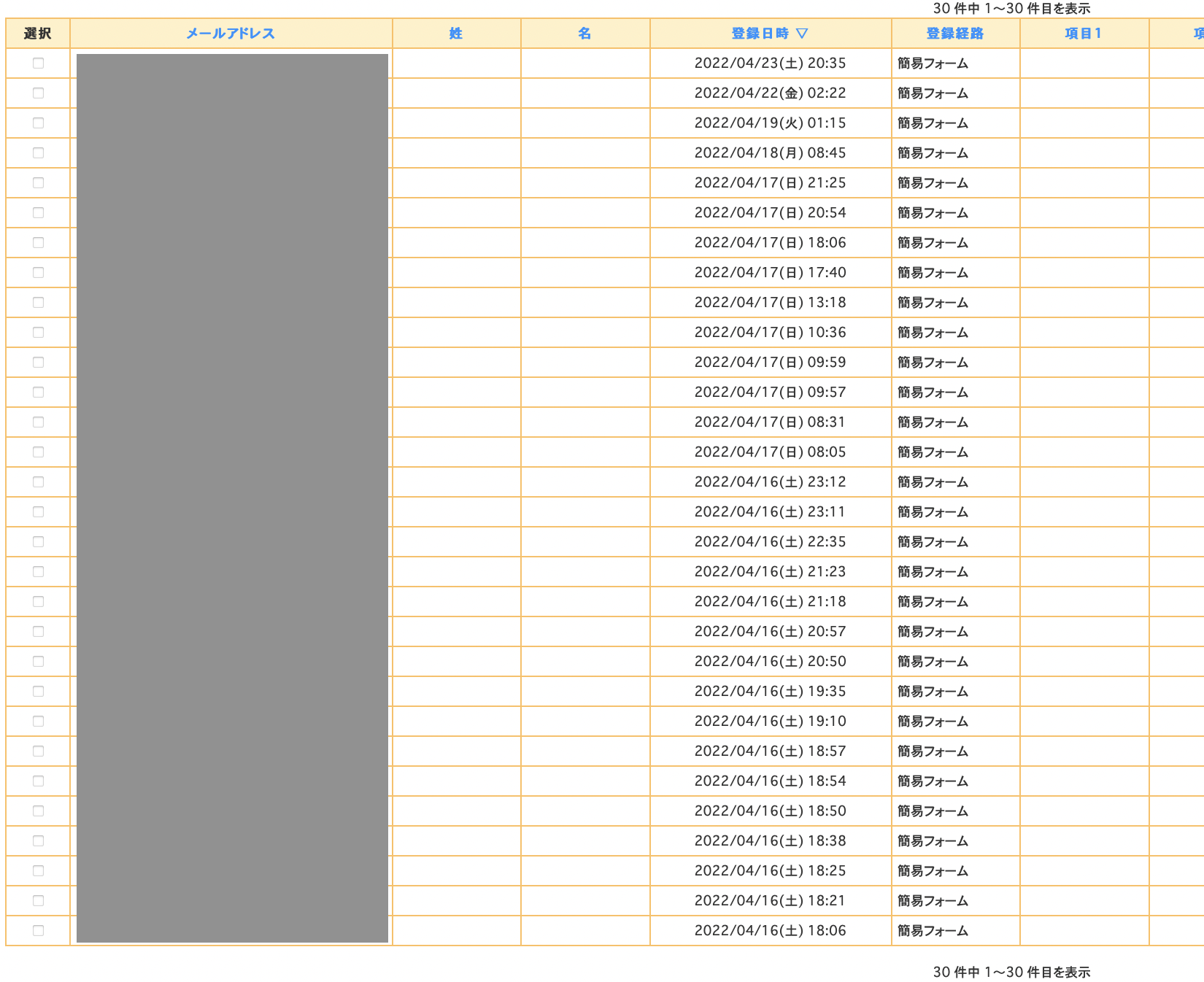Check the row registered 2022/04/16(土) 22:35

click(39, 542)
